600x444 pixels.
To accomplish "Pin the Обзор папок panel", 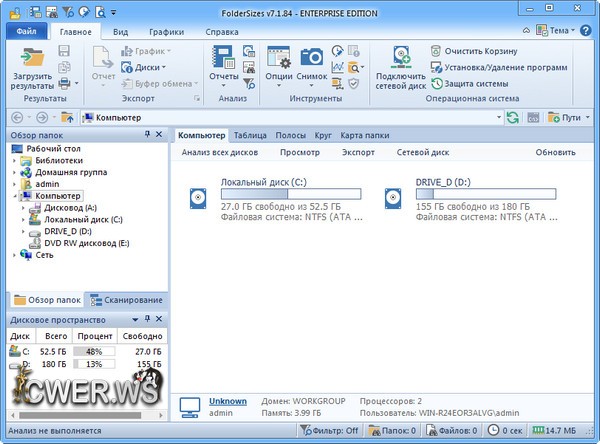I will 148,134.
